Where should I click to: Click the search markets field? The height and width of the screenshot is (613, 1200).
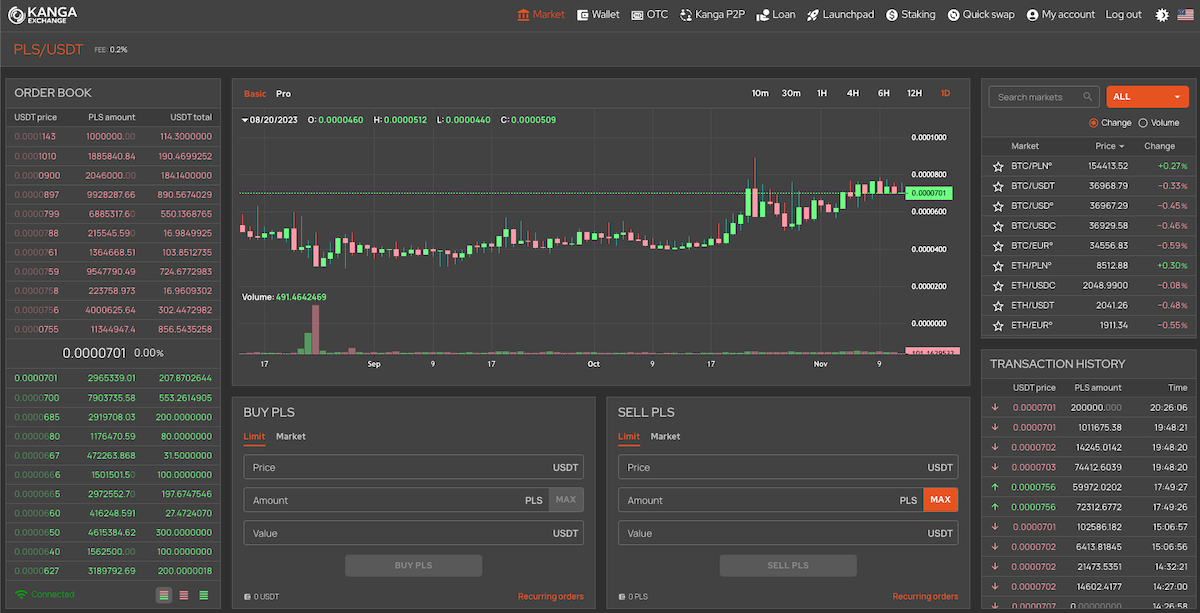point(1044,97)
